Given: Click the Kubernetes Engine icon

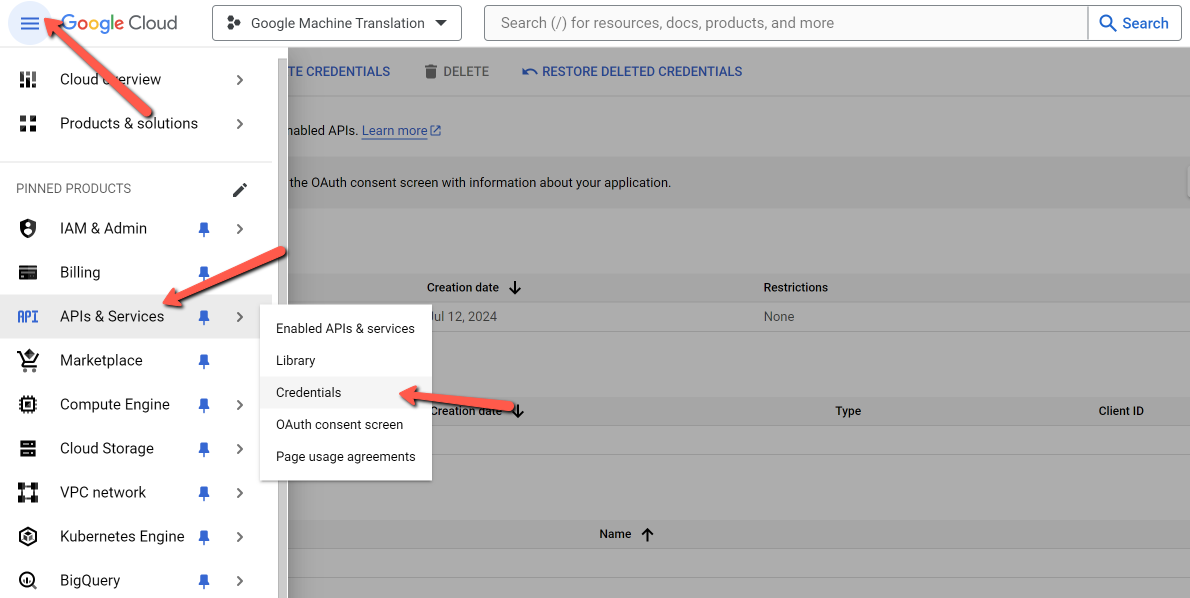Looking at the screenshot, I should (28, 537).
